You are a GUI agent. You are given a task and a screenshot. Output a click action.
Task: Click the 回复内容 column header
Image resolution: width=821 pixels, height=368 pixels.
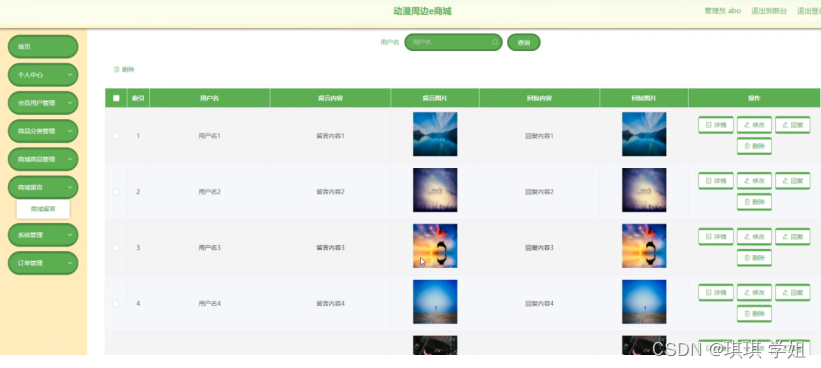[x=539, y=98]
